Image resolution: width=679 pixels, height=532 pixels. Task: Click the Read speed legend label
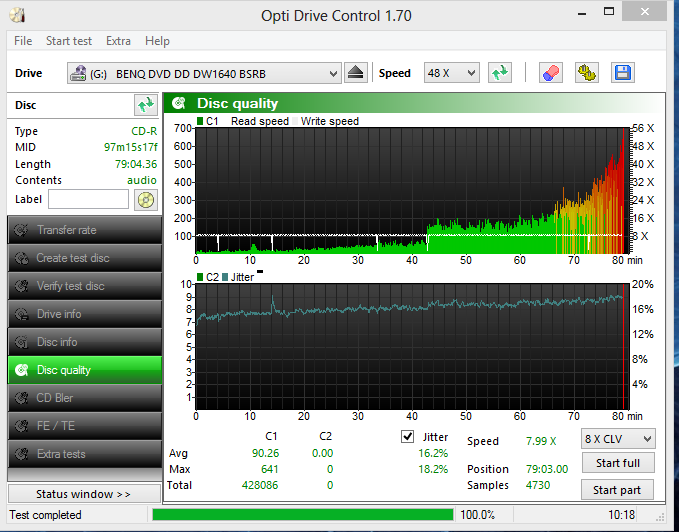(260, 121)
